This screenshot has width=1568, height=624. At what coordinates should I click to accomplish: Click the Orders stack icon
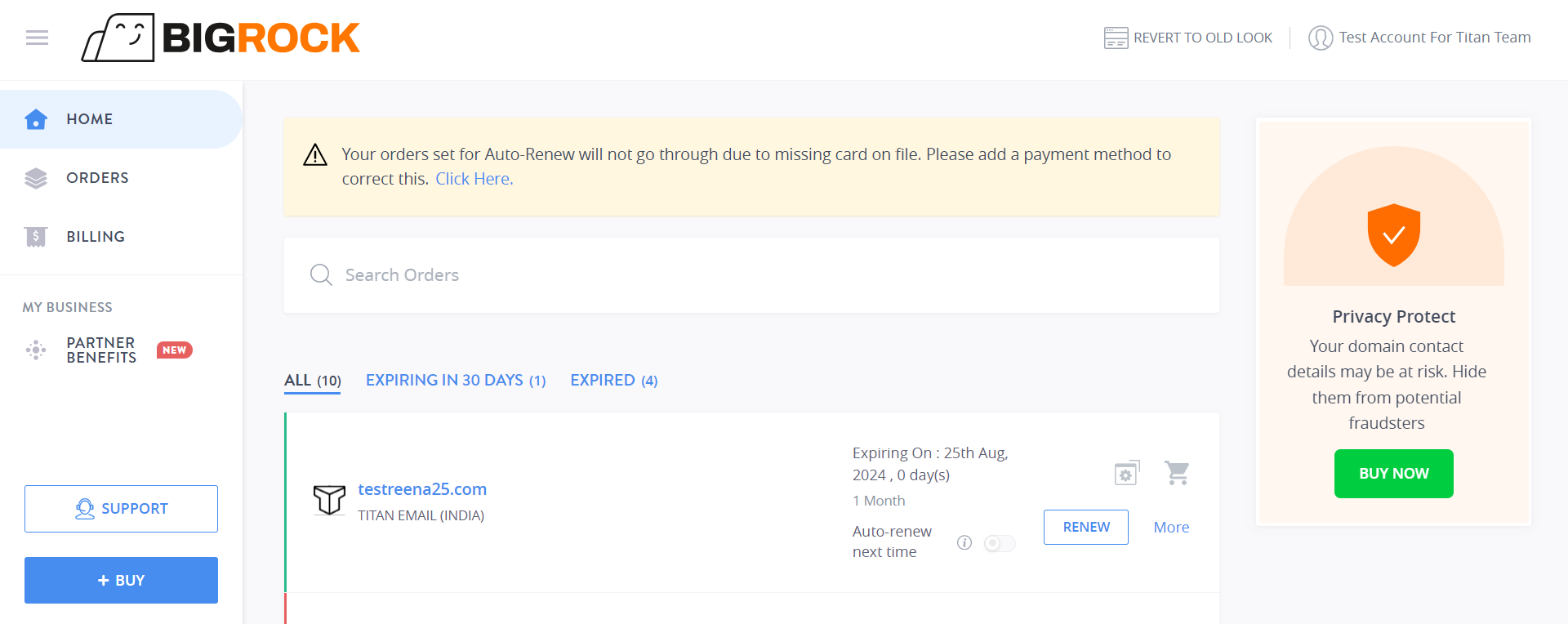36,178
